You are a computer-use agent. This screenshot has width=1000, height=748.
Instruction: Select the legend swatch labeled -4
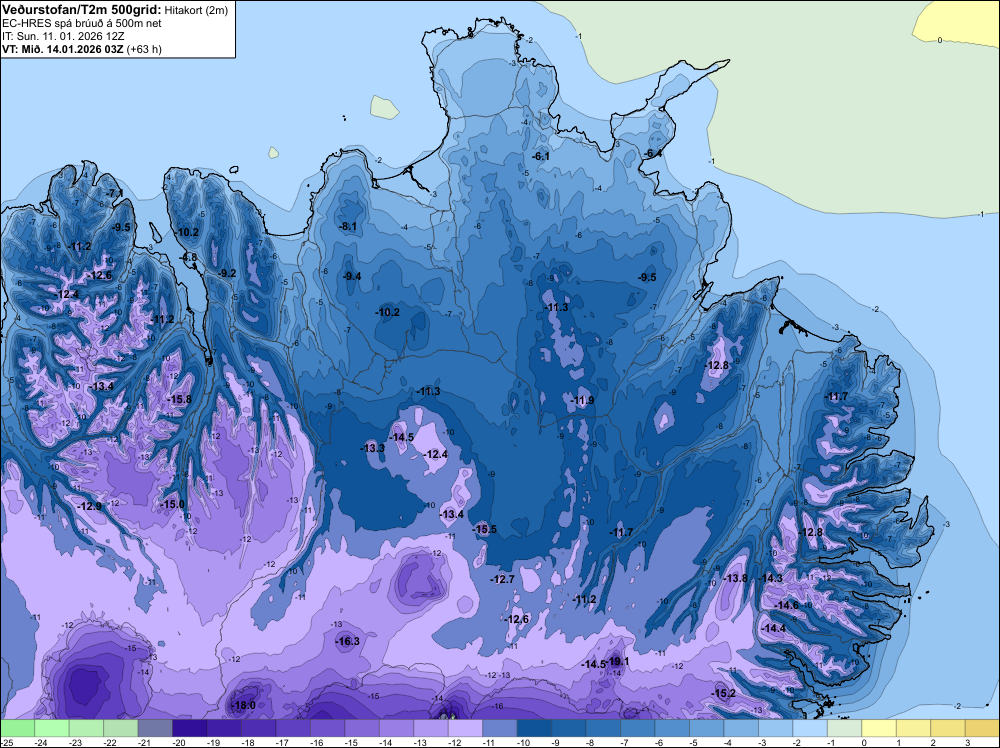pyautogui.click(x=740, y=728)
